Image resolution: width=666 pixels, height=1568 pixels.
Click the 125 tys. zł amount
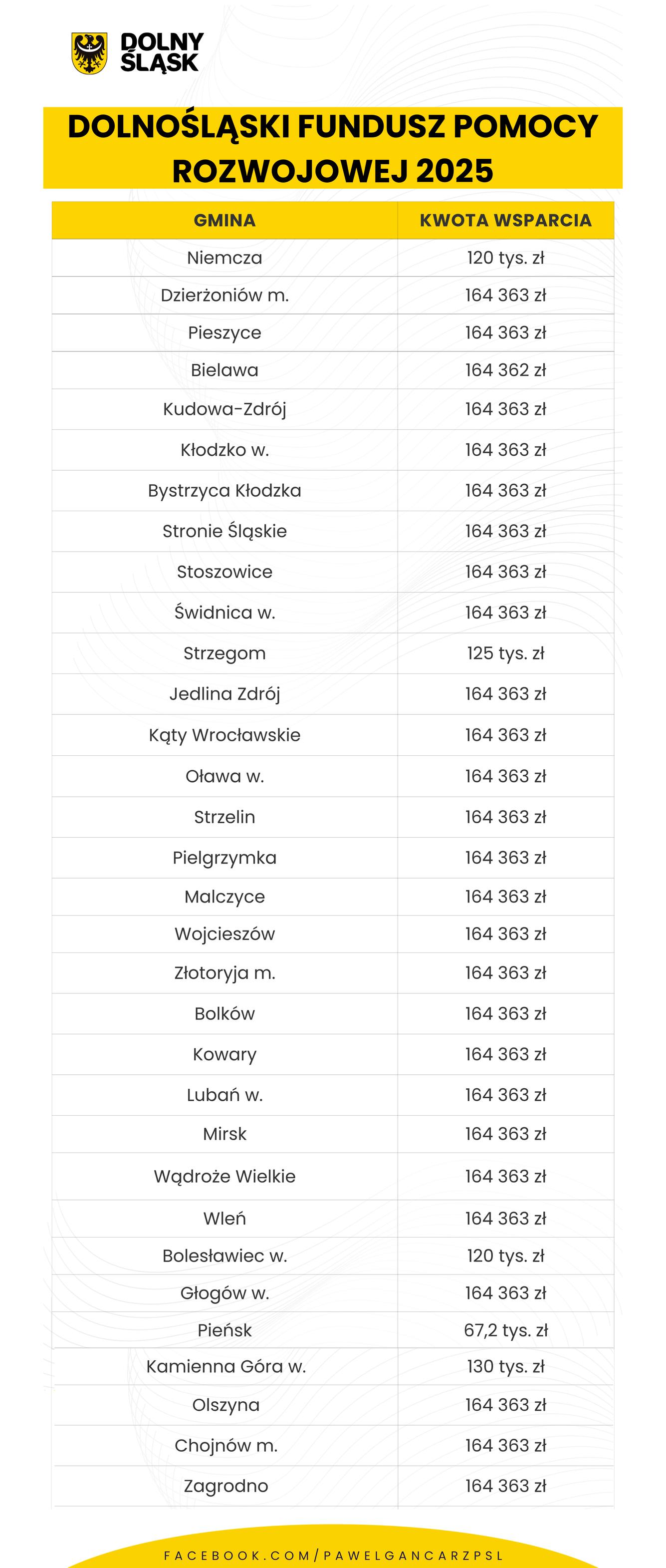pos(505,653)
